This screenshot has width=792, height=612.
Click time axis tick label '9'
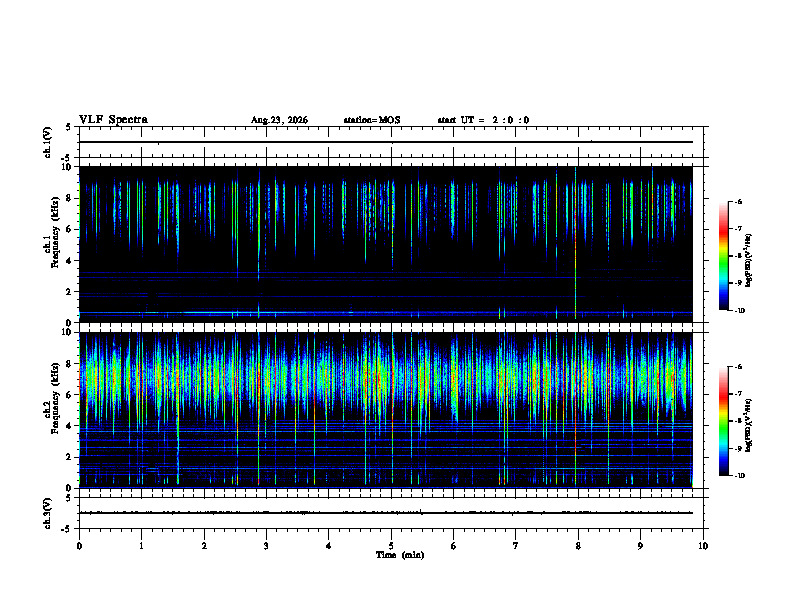[640, 546]
